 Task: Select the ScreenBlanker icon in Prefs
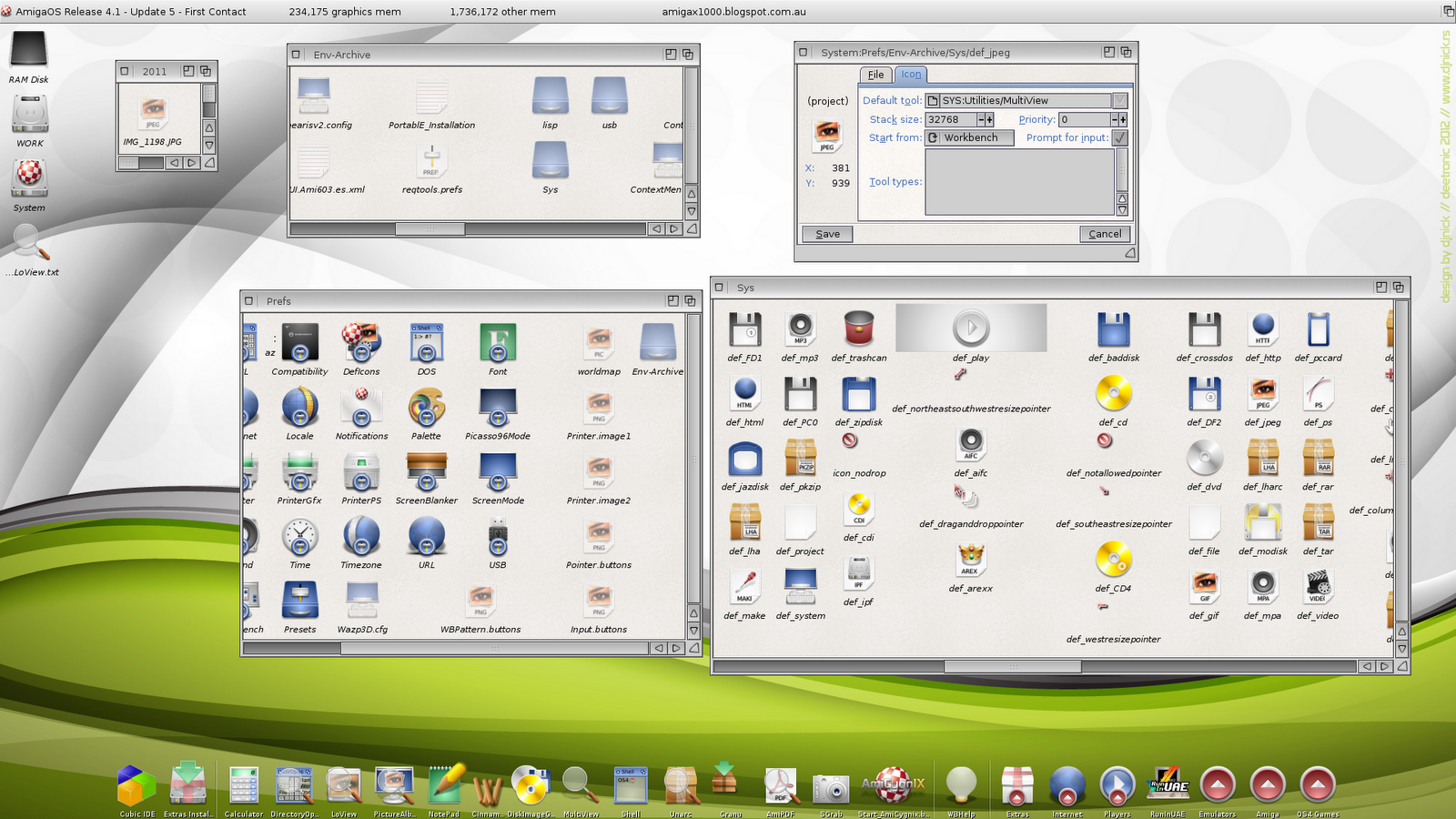(426, 472)
